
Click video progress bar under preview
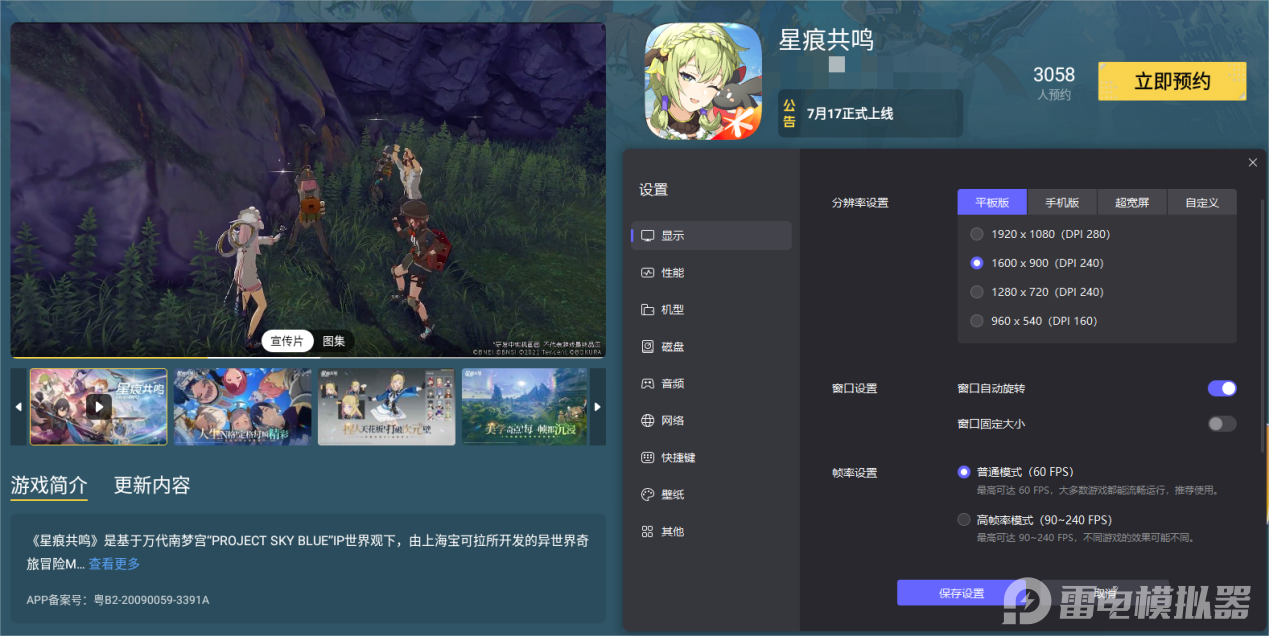308,357
